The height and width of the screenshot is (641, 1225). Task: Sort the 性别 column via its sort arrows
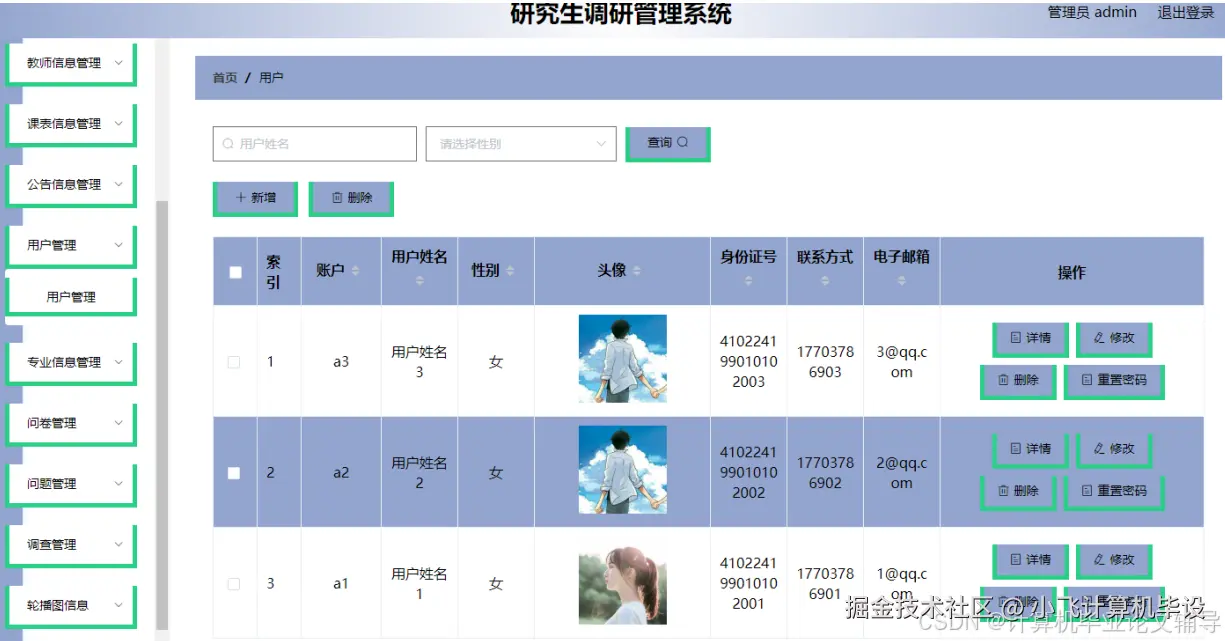pyautogui.click(x=510, y=271)
